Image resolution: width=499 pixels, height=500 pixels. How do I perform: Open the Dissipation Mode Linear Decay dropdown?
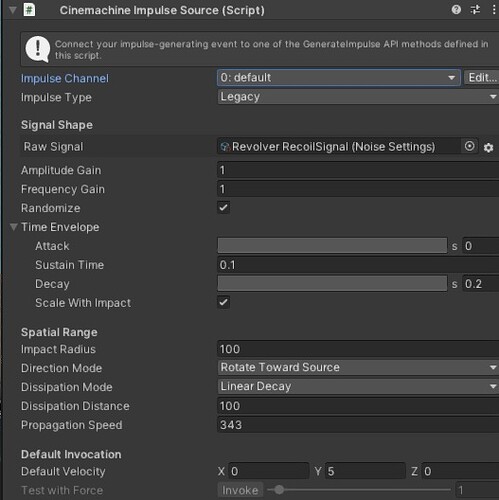click(358, 386)
